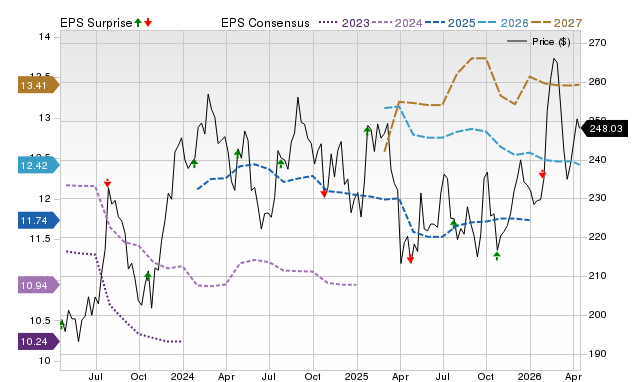Click the 2024 x-axis label
640x382 pixels.
[x=182, y=376]
